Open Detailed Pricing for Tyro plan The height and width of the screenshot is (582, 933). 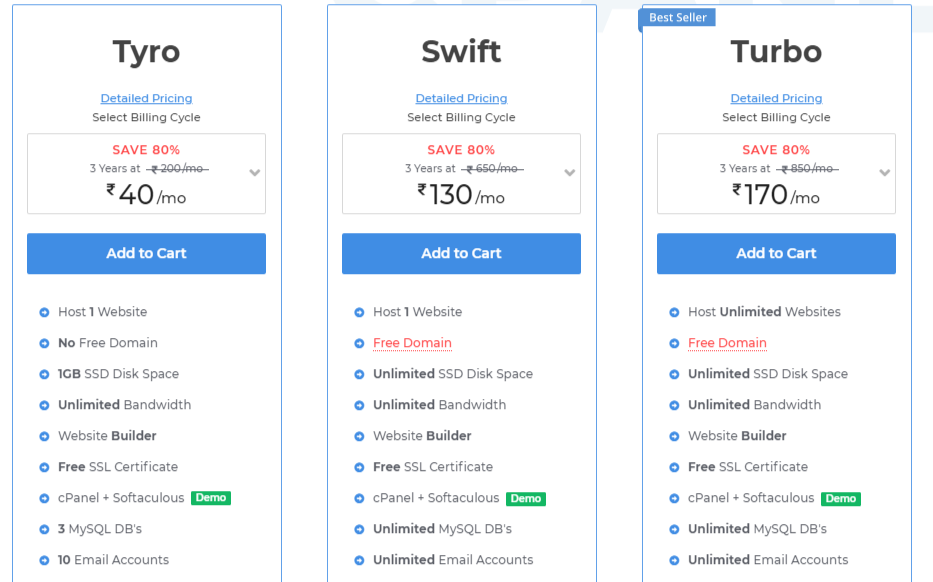point(146,98)
